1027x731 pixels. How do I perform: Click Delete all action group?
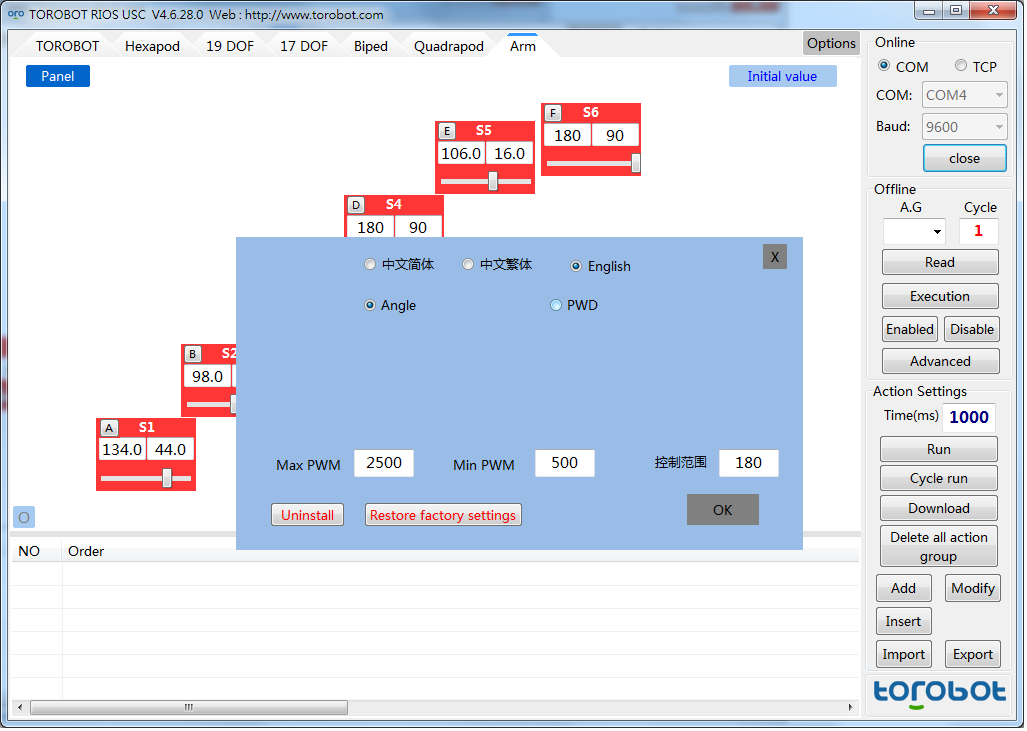[939, 546]
